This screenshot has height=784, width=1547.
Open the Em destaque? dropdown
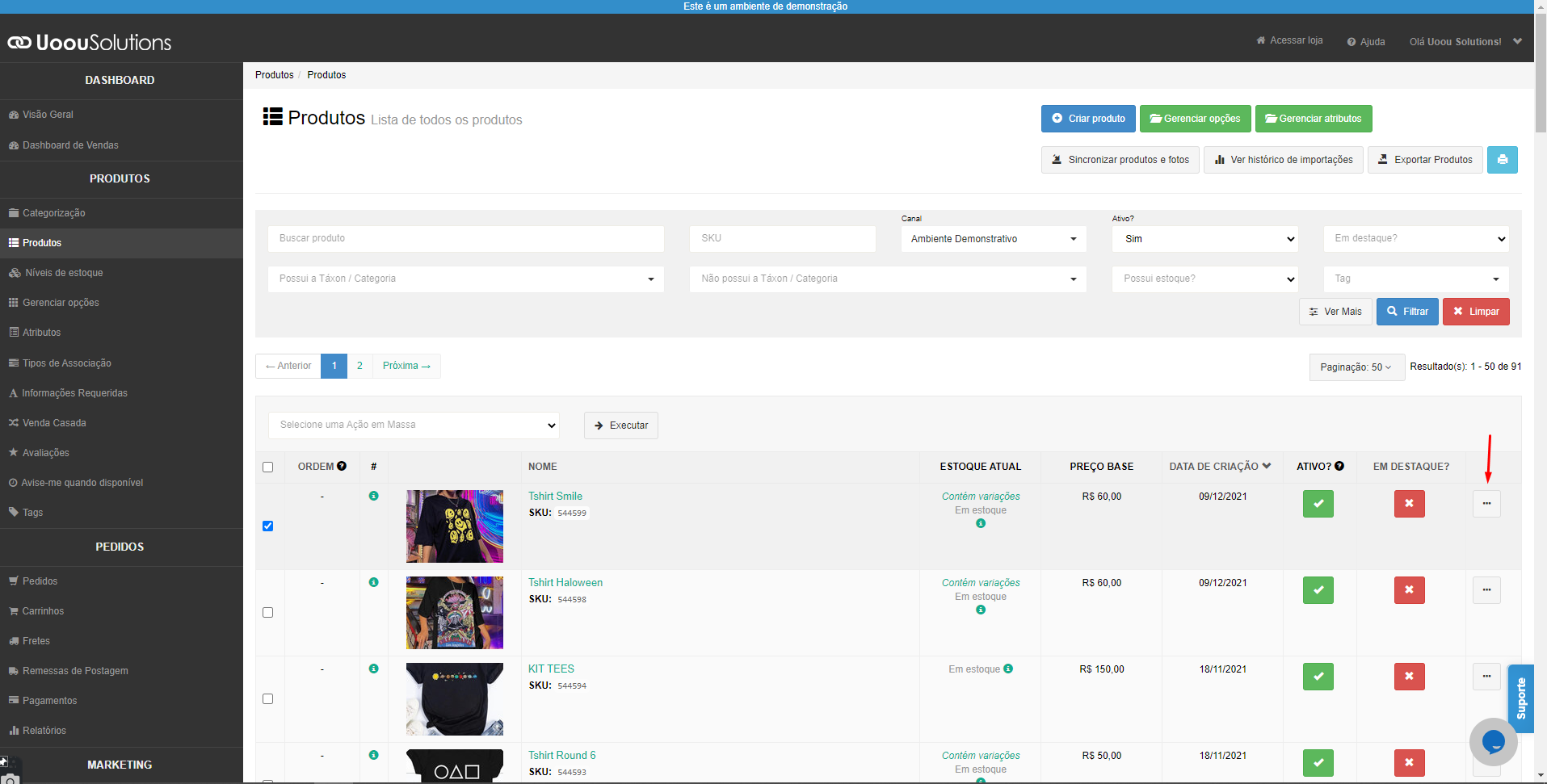click(x=1416, y=239)
